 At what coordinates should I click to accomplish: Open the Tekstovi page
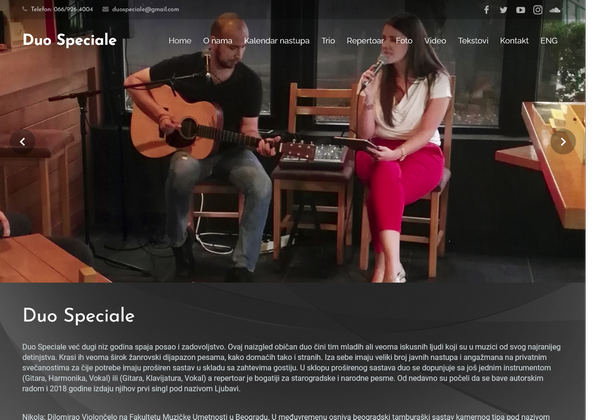tap(473, 41)
